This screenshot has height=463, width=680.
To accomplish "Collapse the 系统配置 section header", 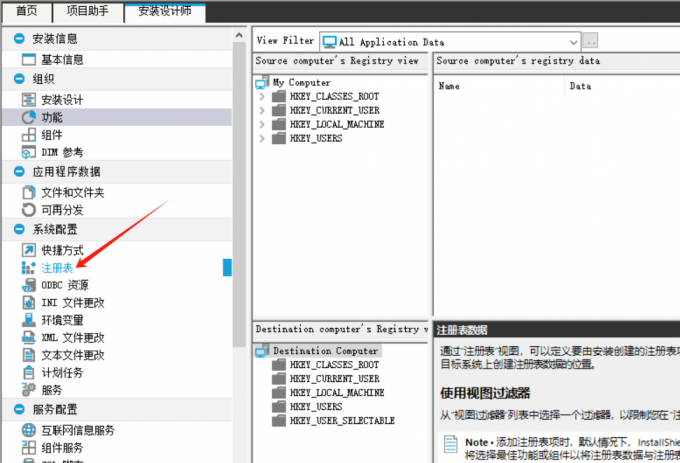I will 19,230.
